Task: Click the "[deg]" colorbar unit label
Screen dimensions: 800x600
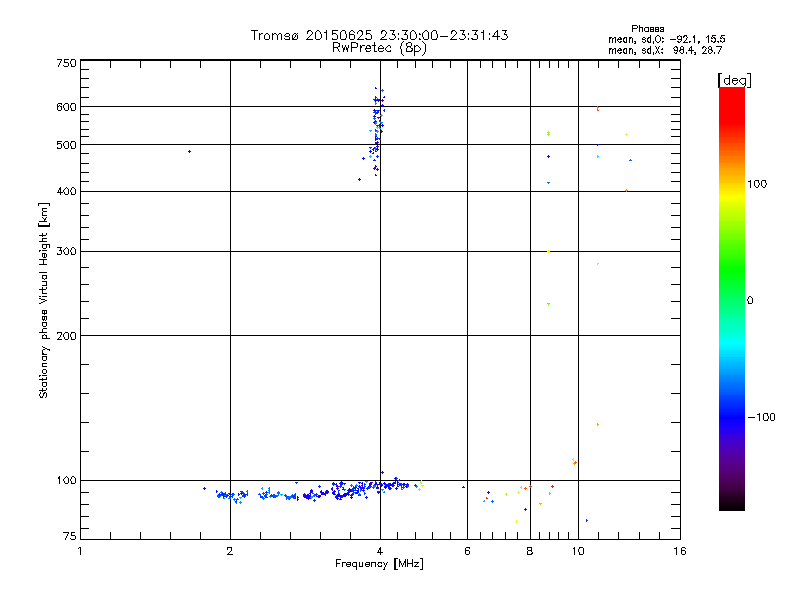Action: 734,80
